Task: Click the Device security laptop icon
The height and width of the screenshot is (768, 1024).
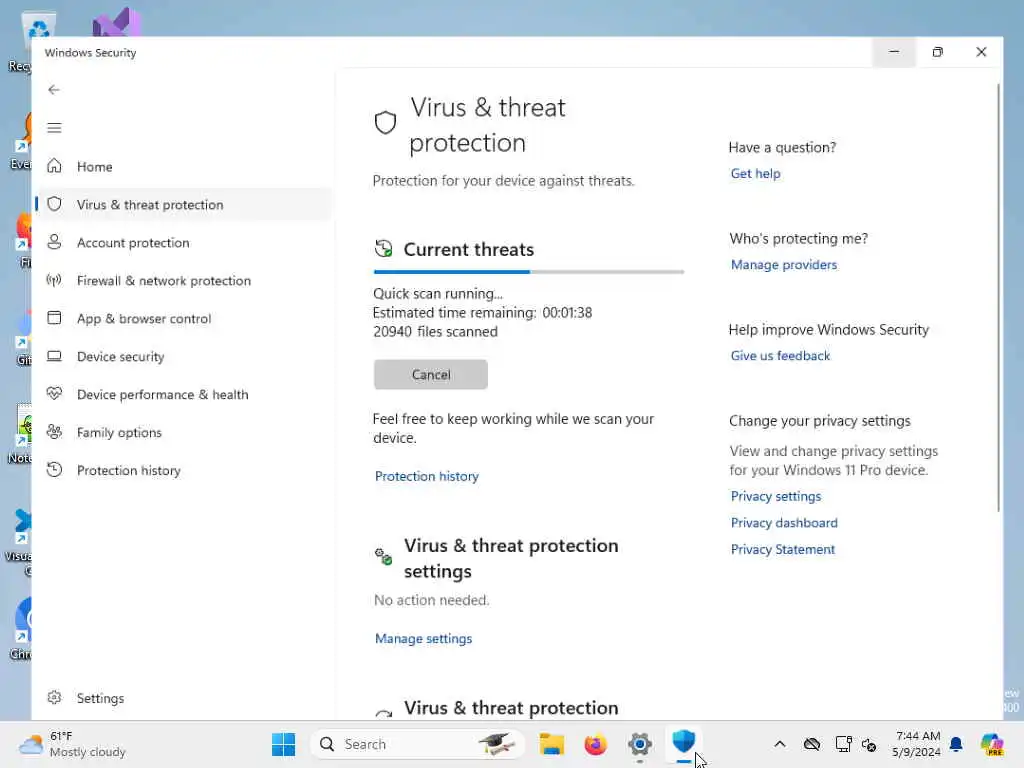Action: point(54,356)
